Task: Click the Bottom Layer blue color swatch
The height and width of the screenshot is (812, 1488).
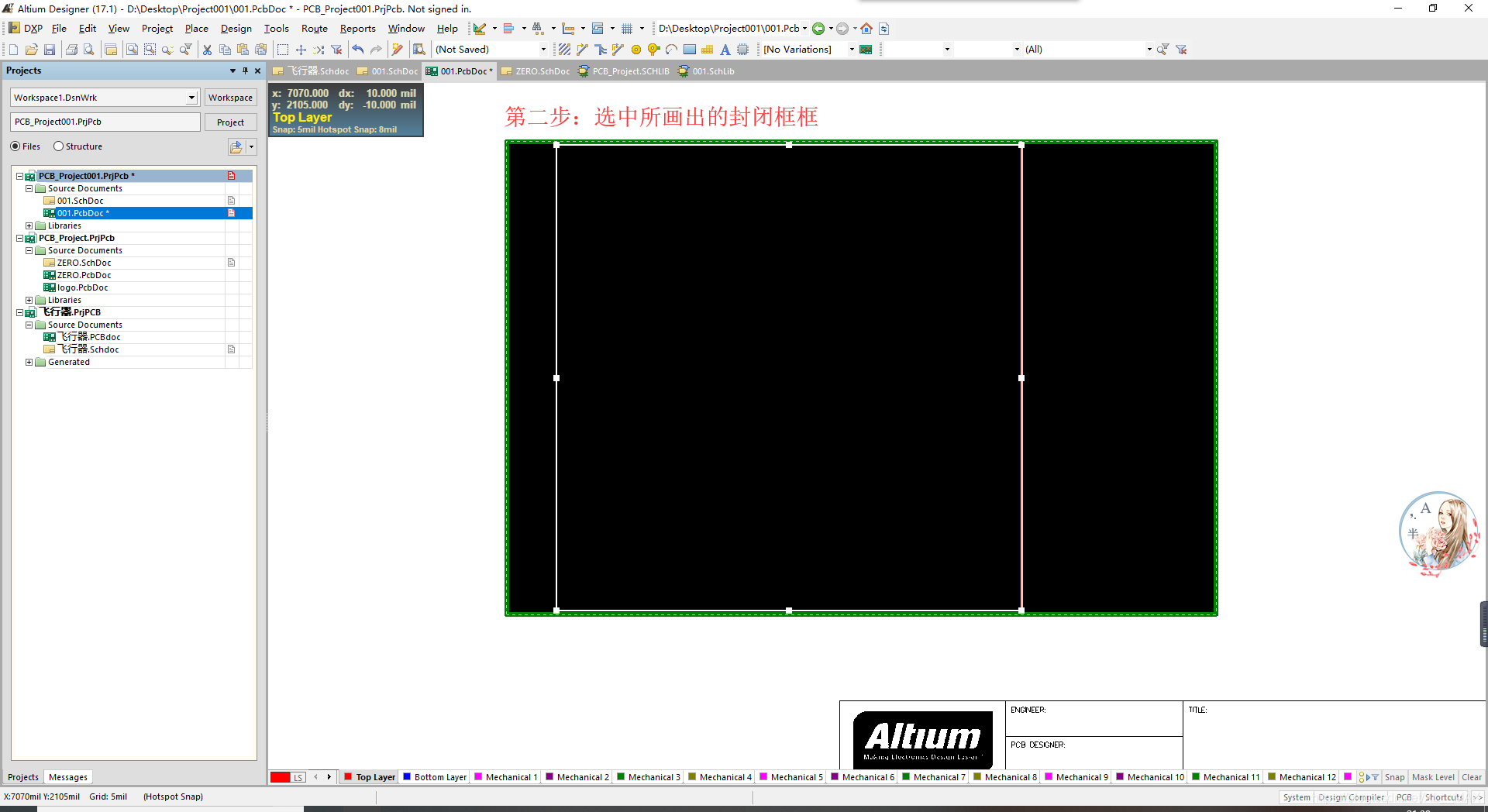Action: [x=407, y=776]
